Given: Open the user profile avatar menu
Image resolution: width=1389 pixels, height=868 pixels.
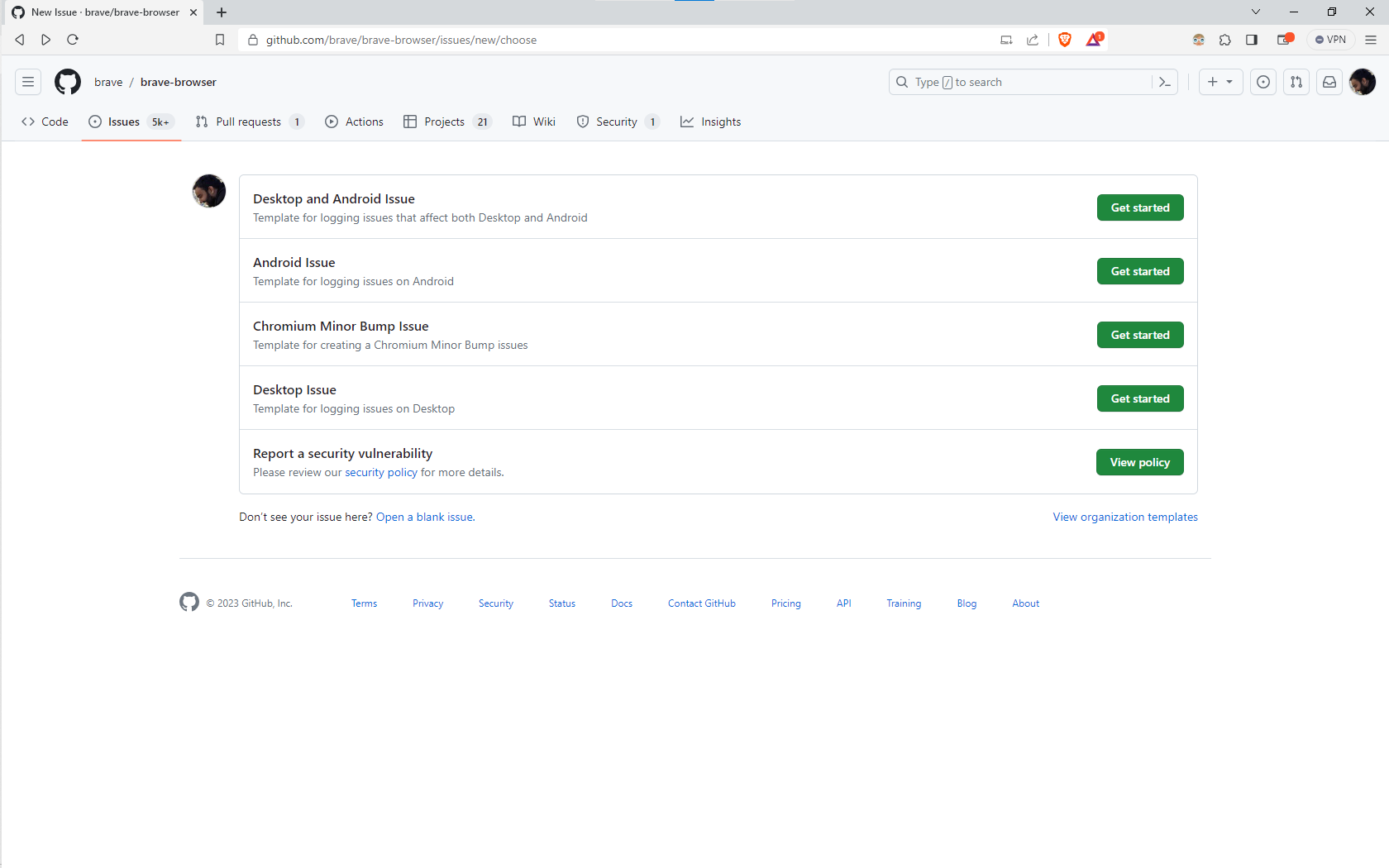Looking at the screenshot, I should coord(1363,82).
